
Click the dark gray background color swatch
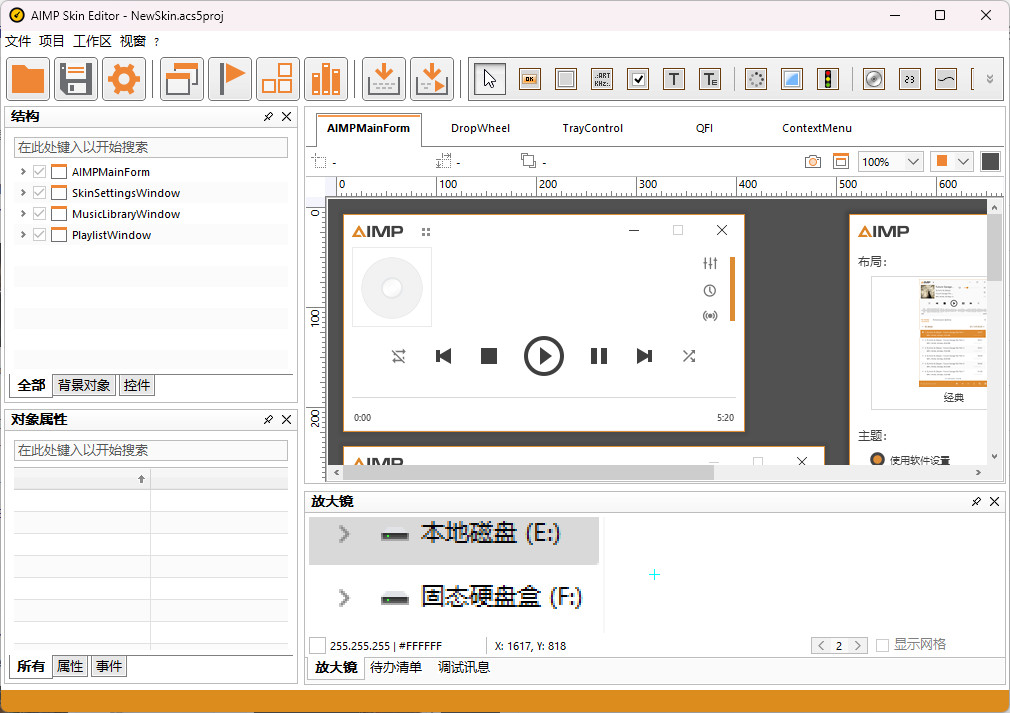coord(990,162)
